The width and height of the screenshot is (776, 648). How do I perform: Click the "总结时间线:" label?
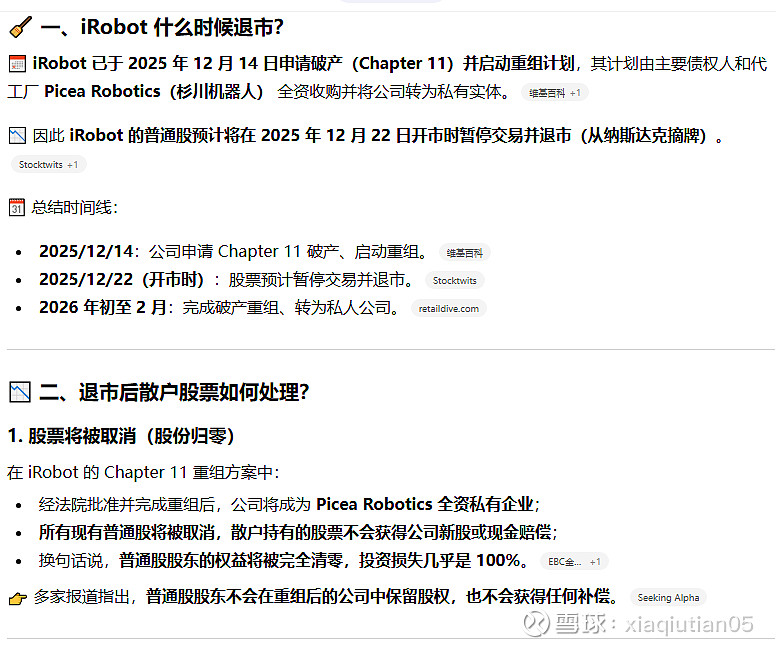(75, 207)
